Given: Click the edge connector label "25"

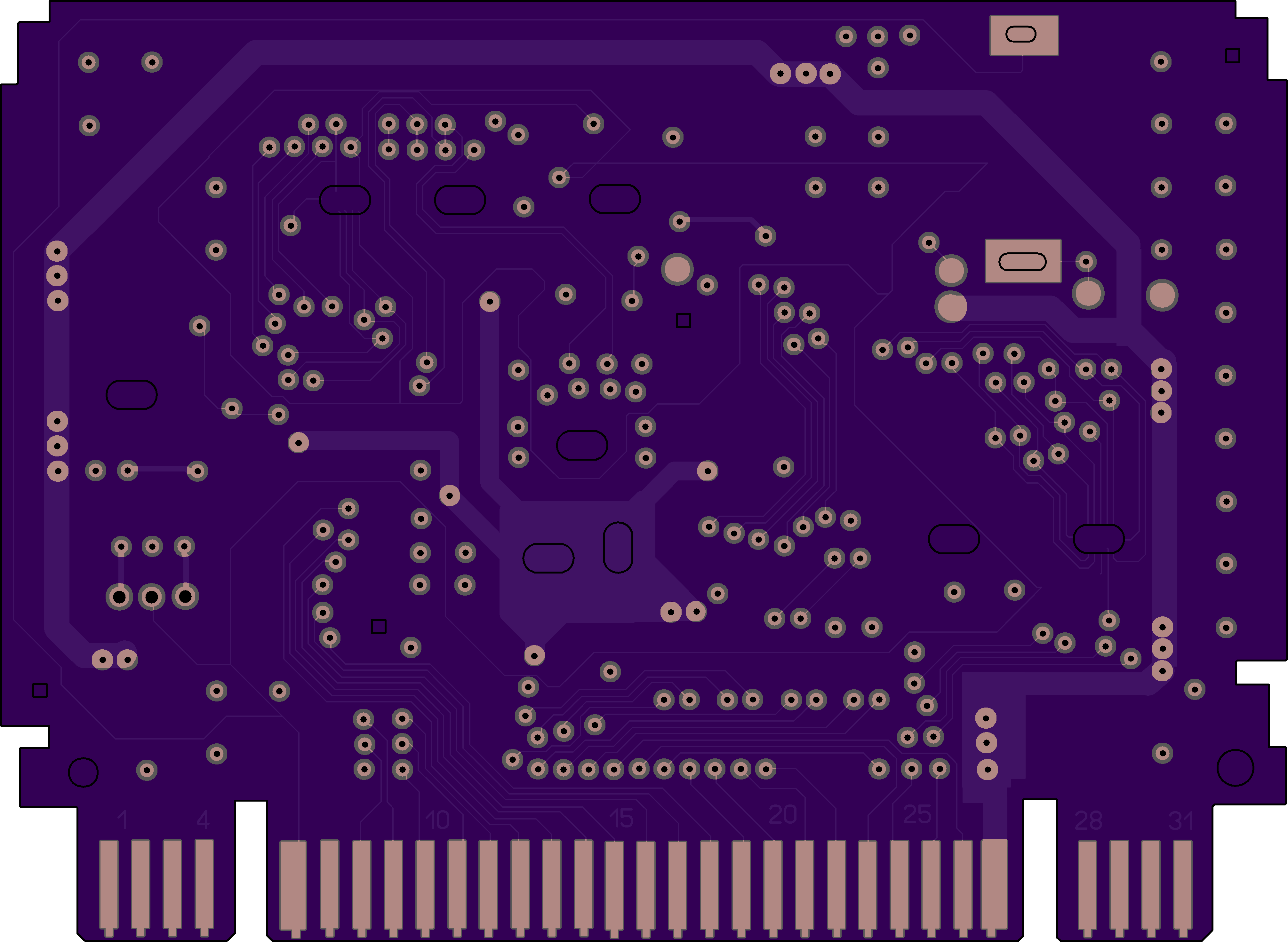Looking at the screenshot, I should [x=917, y=815].
